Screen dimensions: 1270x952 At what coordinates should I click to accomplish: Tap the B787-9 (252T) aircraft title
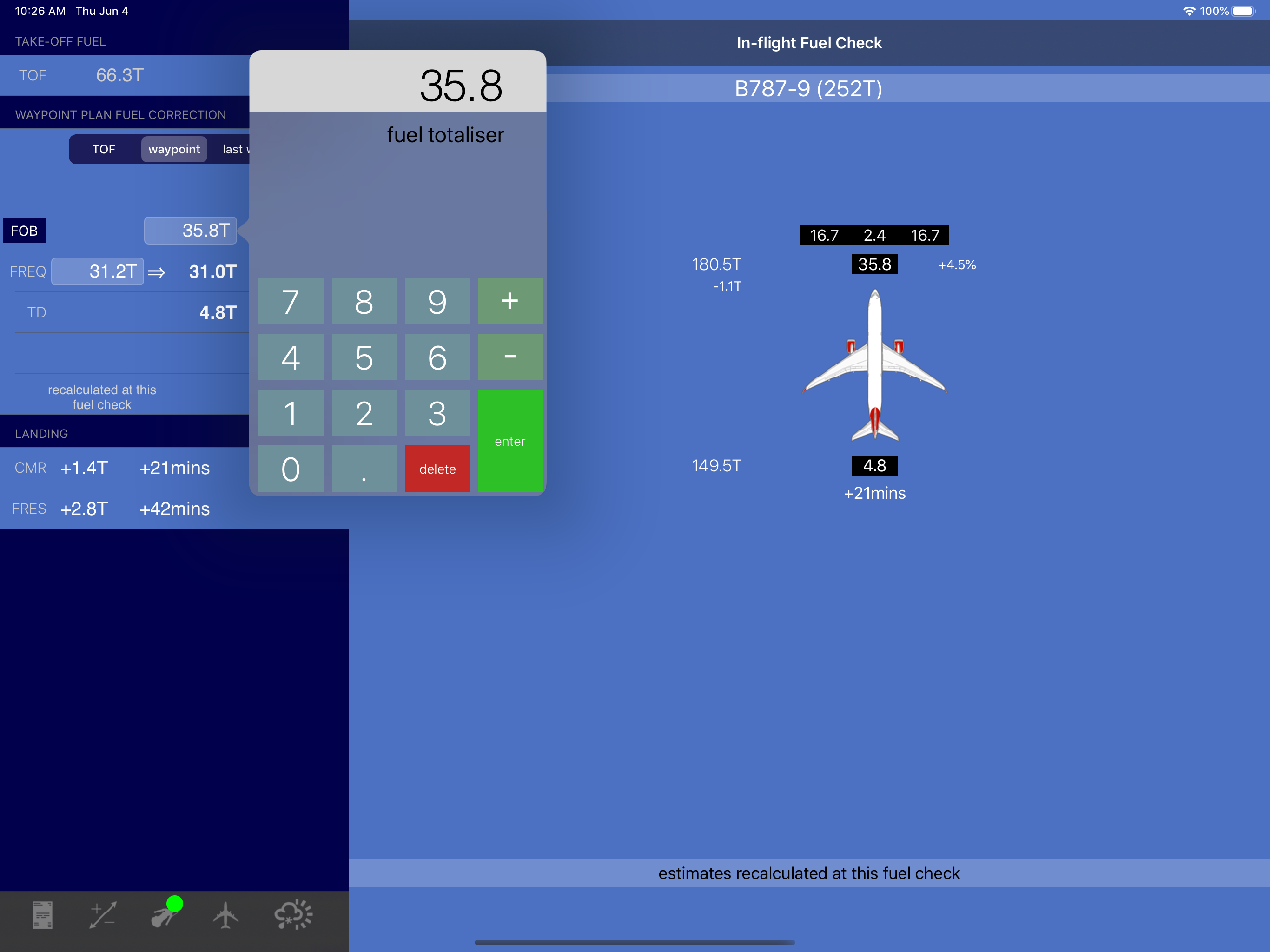pos(808,88)
